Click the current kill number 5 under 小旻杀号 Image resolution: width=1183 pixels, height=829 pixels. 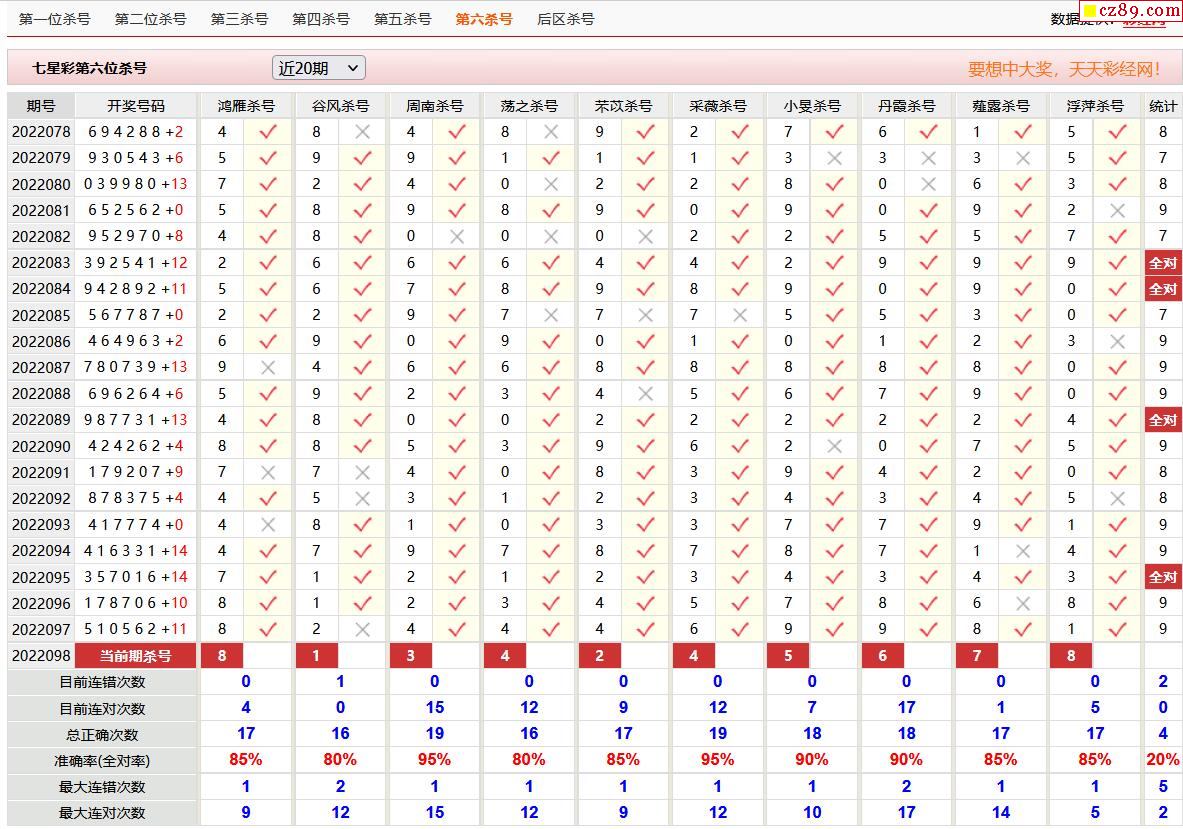[x=788, y=656]
